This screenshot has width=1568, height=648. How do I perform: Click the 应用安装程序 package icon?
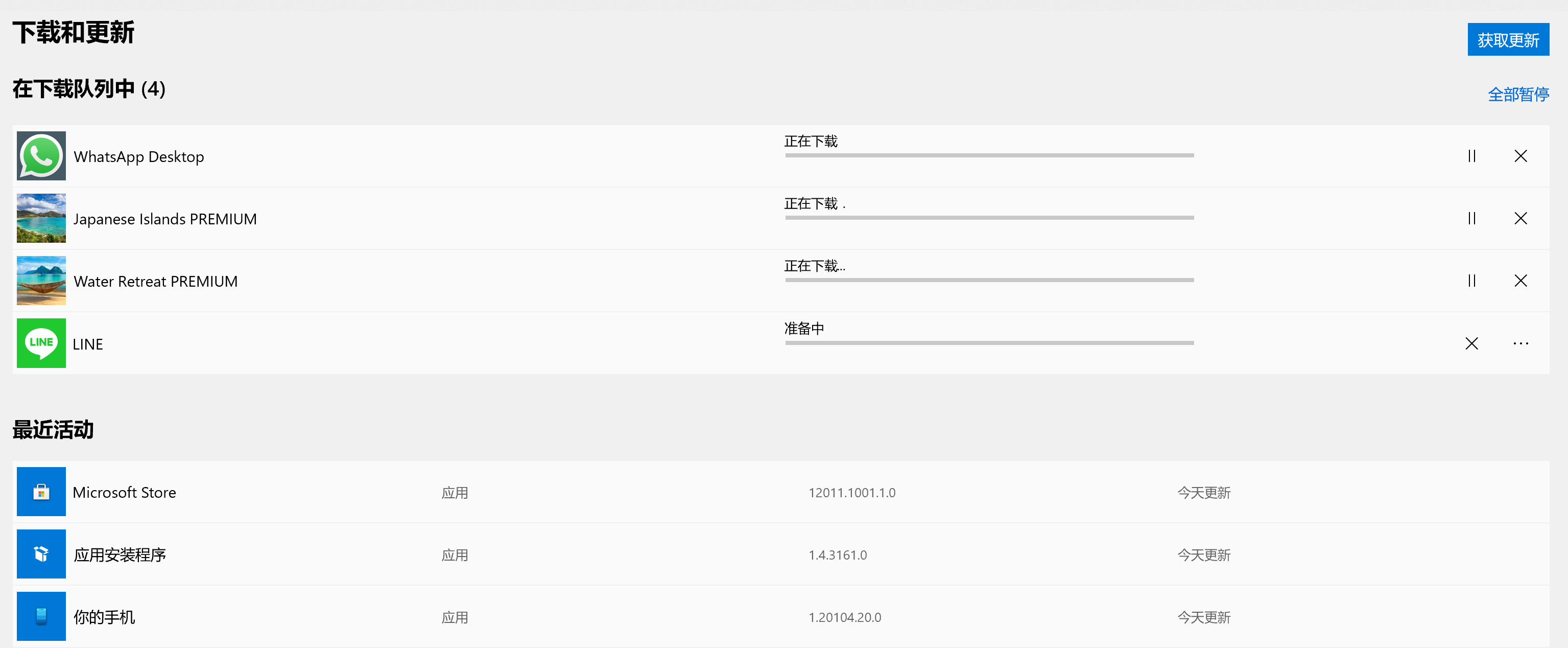(41, 553)
